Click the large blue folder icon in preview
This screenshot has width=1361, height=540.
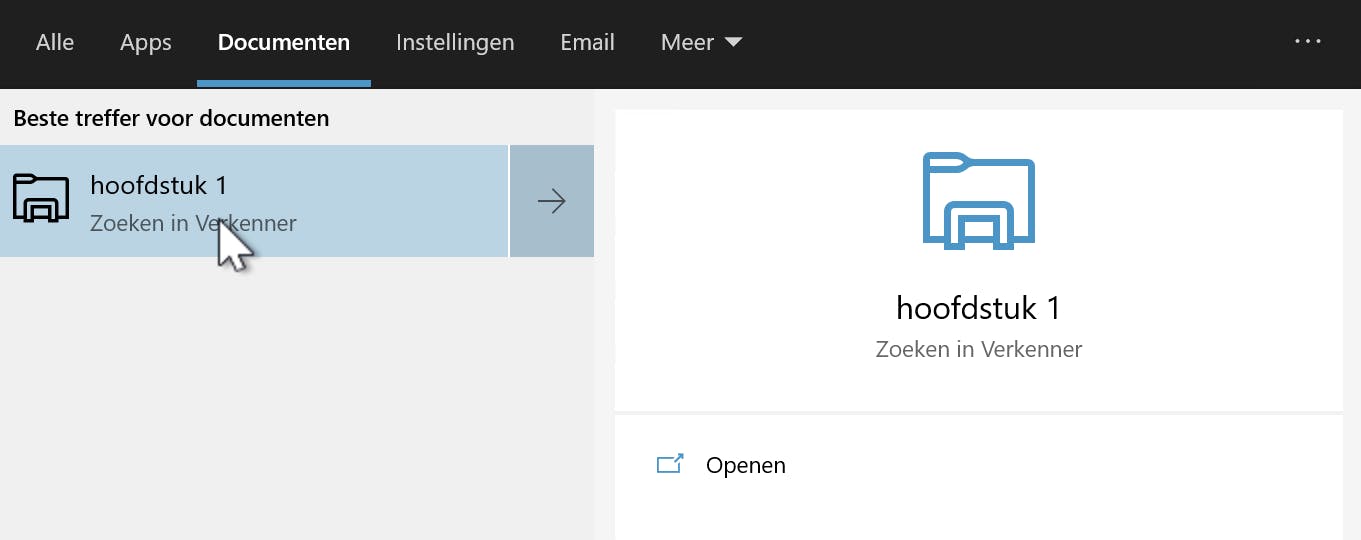coord(978,202)
